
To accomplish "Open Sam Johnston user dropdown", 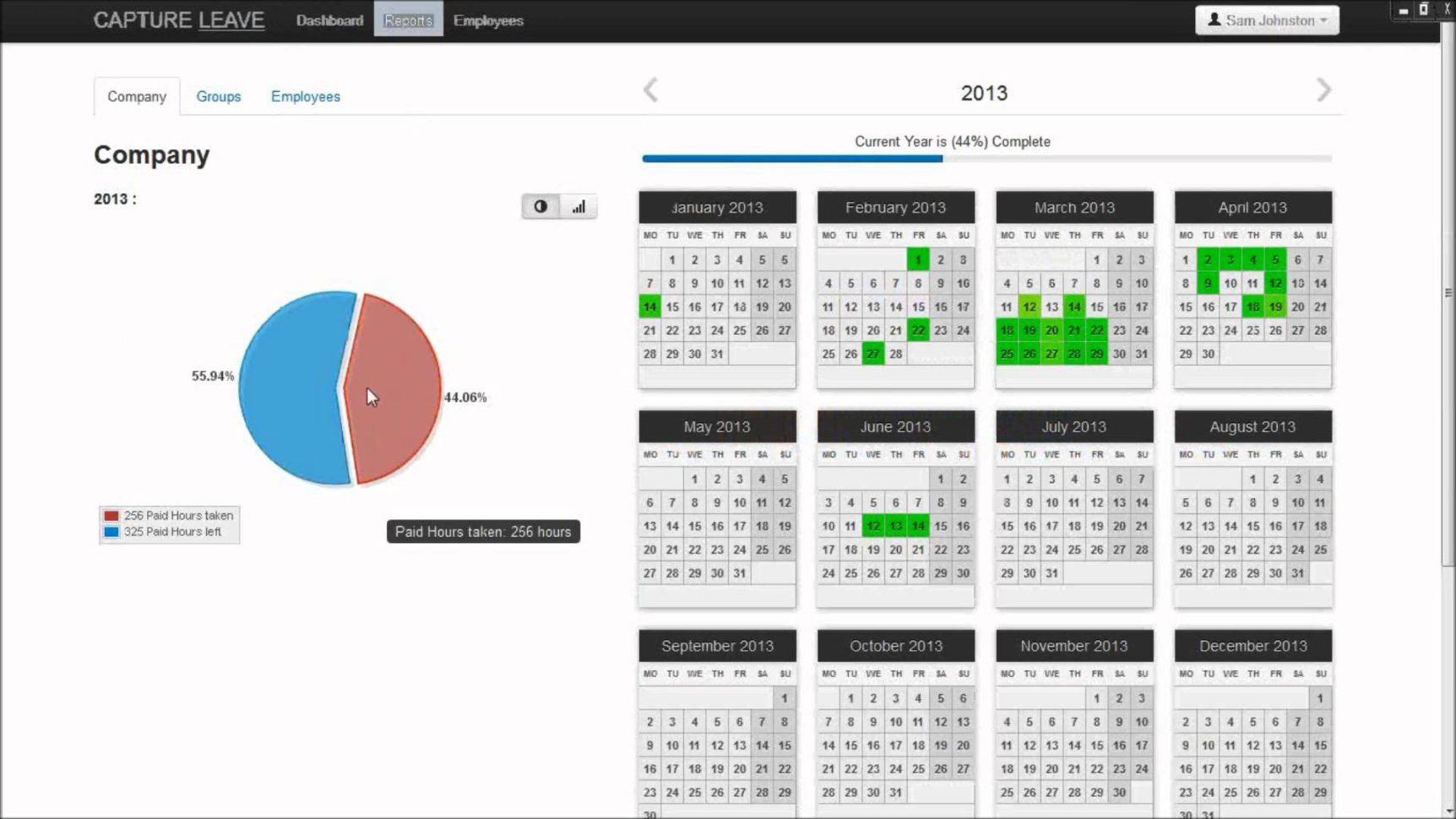I will 1267,20.
